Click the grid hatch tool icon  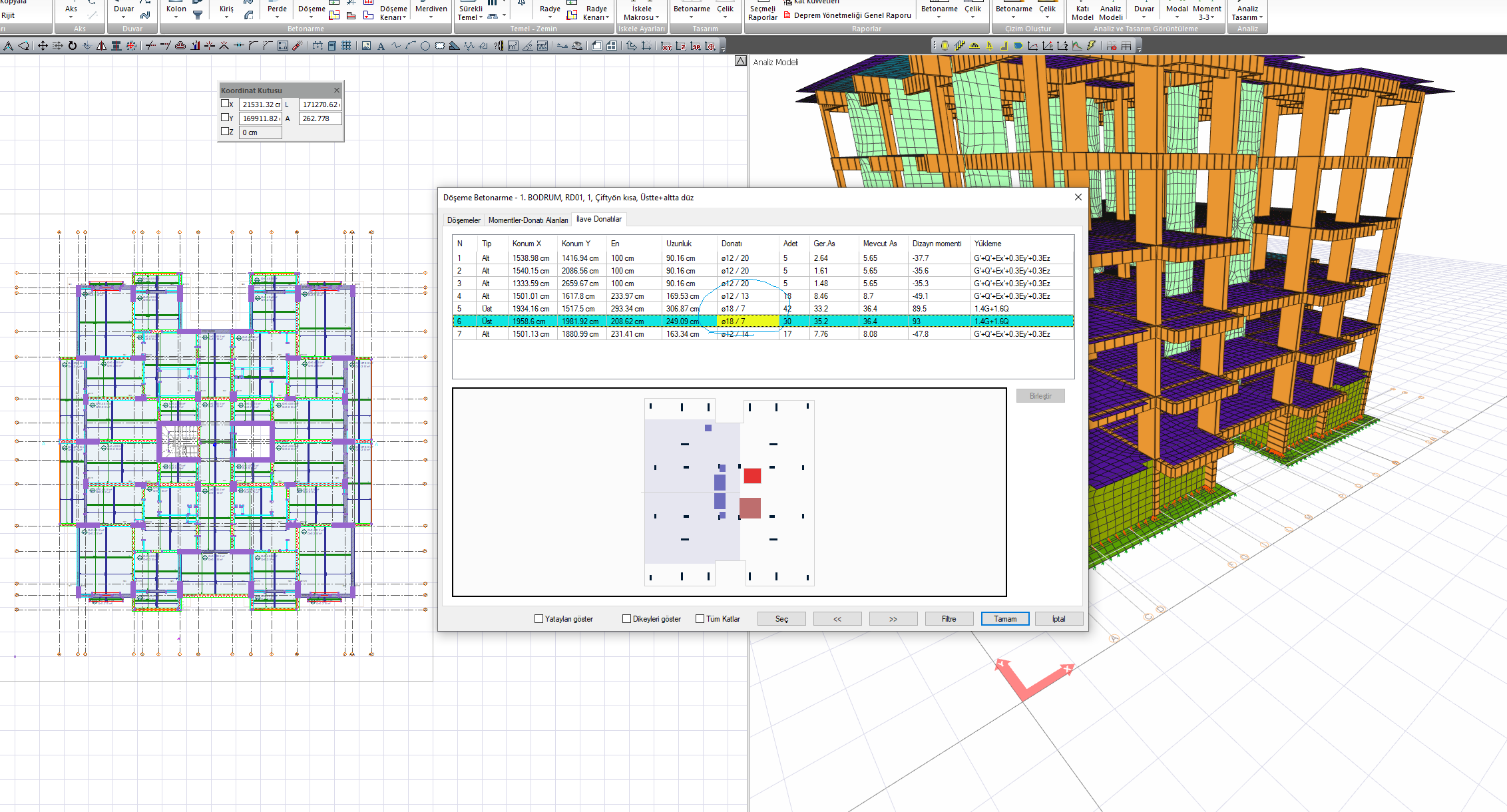346,46
